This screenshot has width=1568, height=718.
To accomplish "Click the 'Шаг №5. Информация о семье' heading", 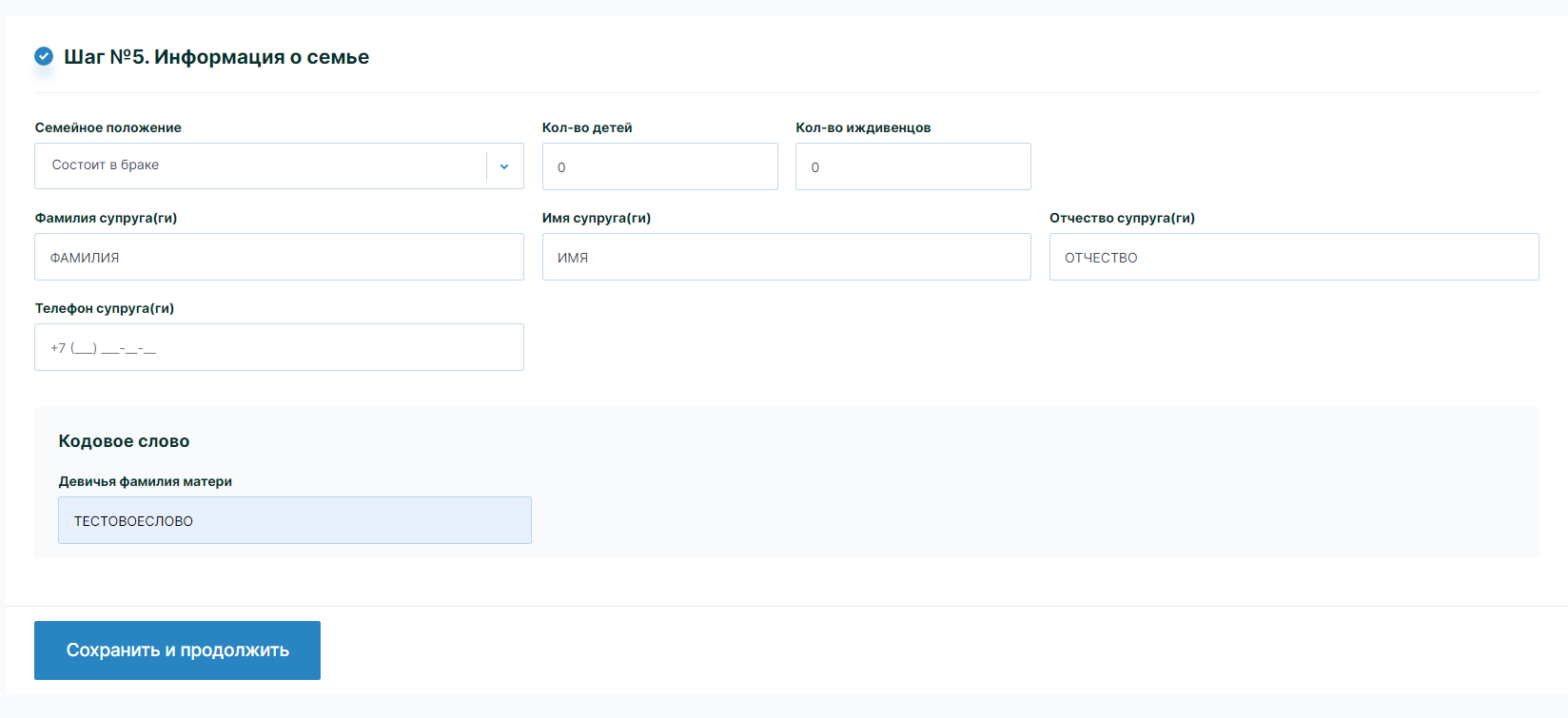I will click(x=216, y=57).
